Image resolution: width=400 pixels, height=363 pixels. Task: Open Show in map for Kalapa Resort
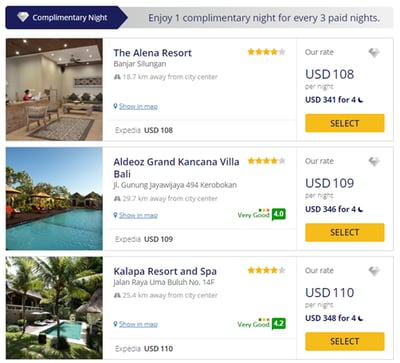[138, 324]
